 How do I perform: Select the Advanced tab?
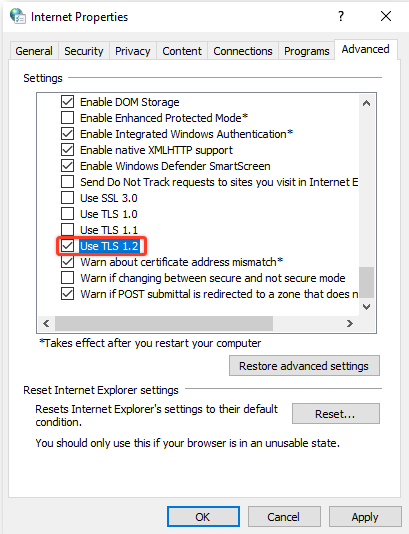click(365, 49)
